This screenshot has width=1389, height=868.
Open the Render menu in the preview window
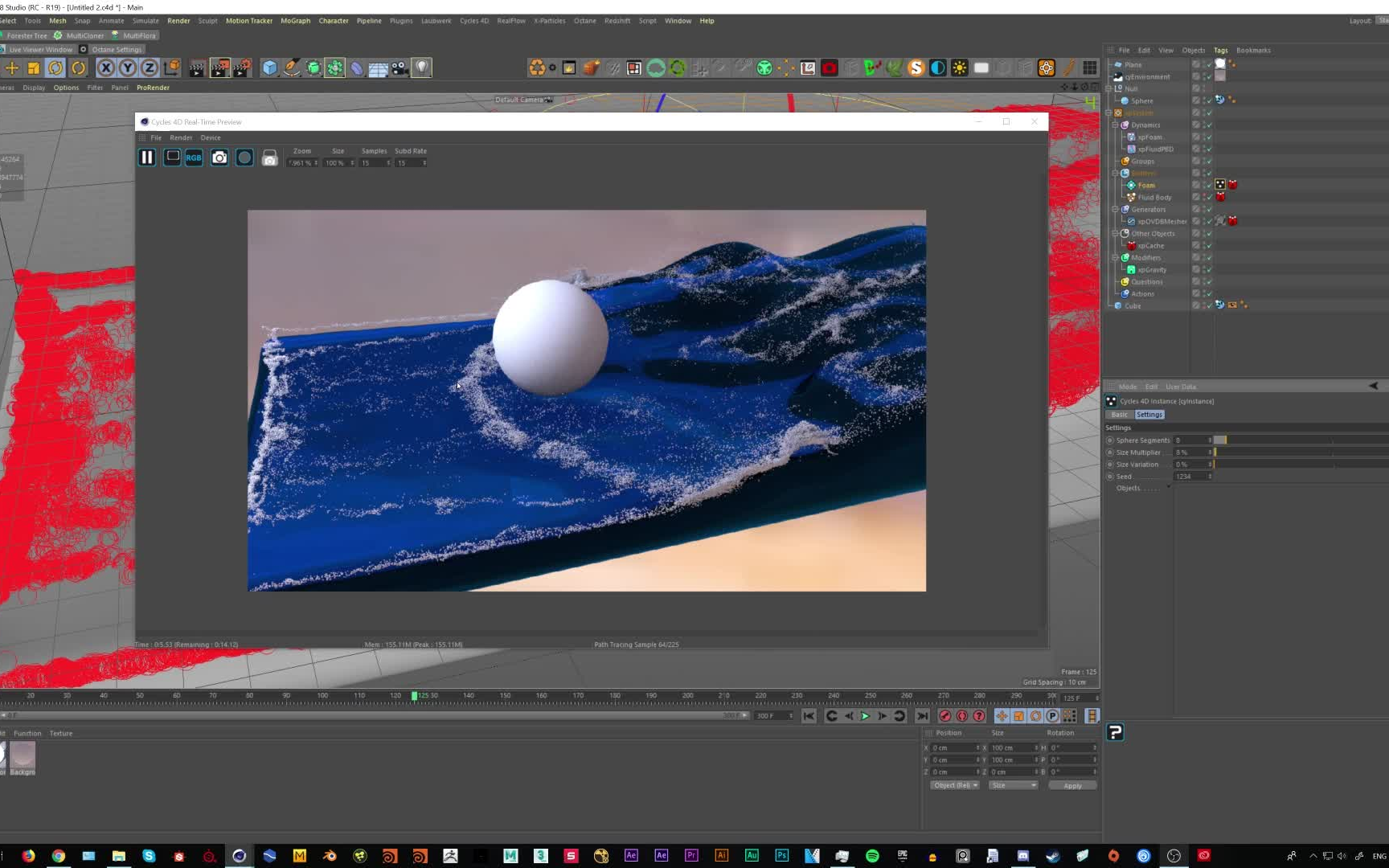[180, 137]
